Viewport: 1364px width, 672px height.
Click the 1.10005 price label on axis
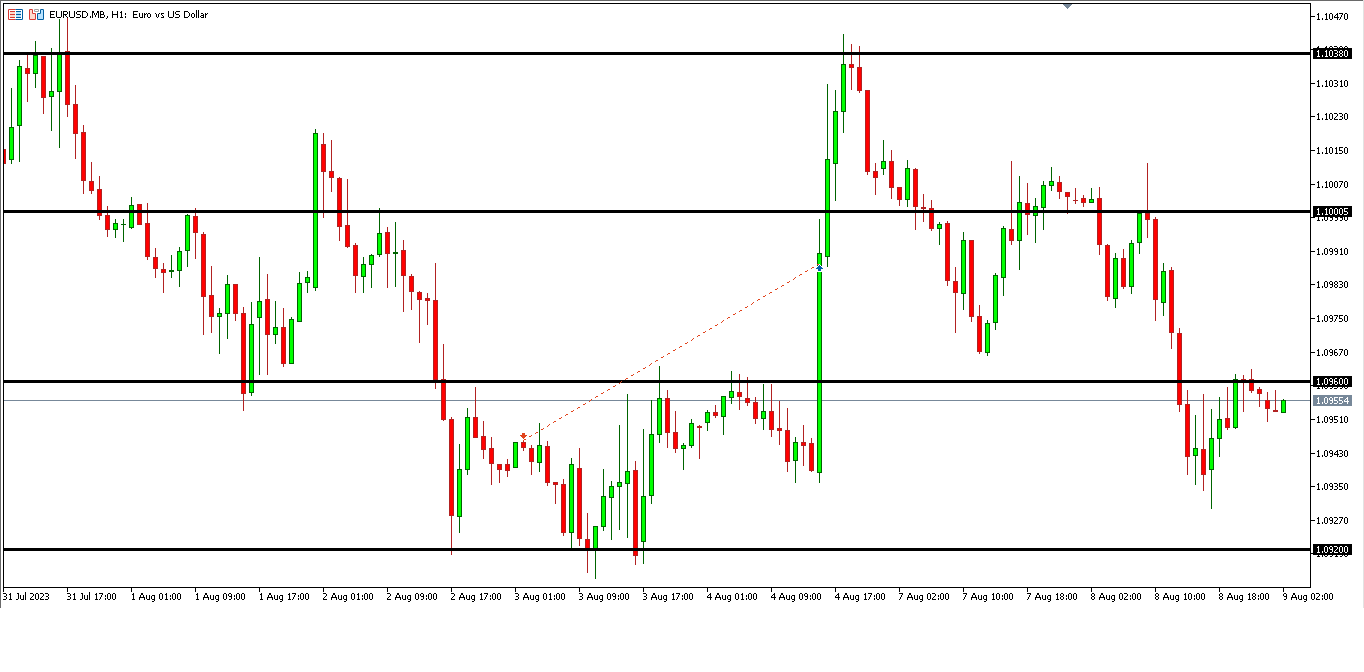pos(1332,211)
